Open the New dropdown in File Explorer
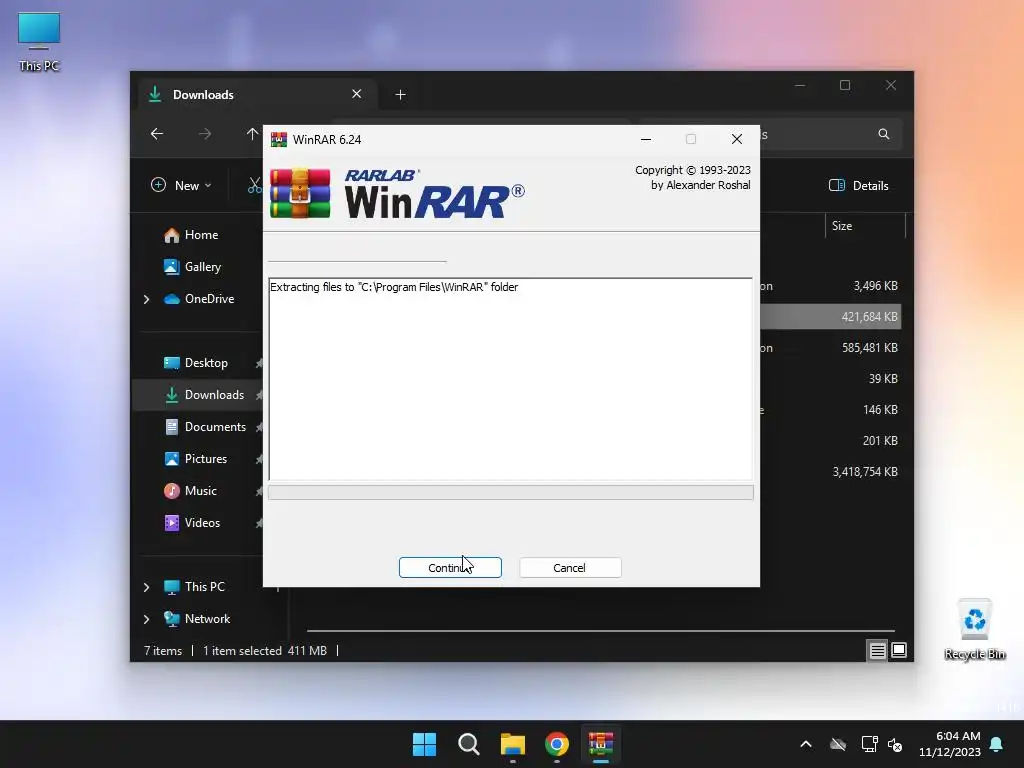 181,185
